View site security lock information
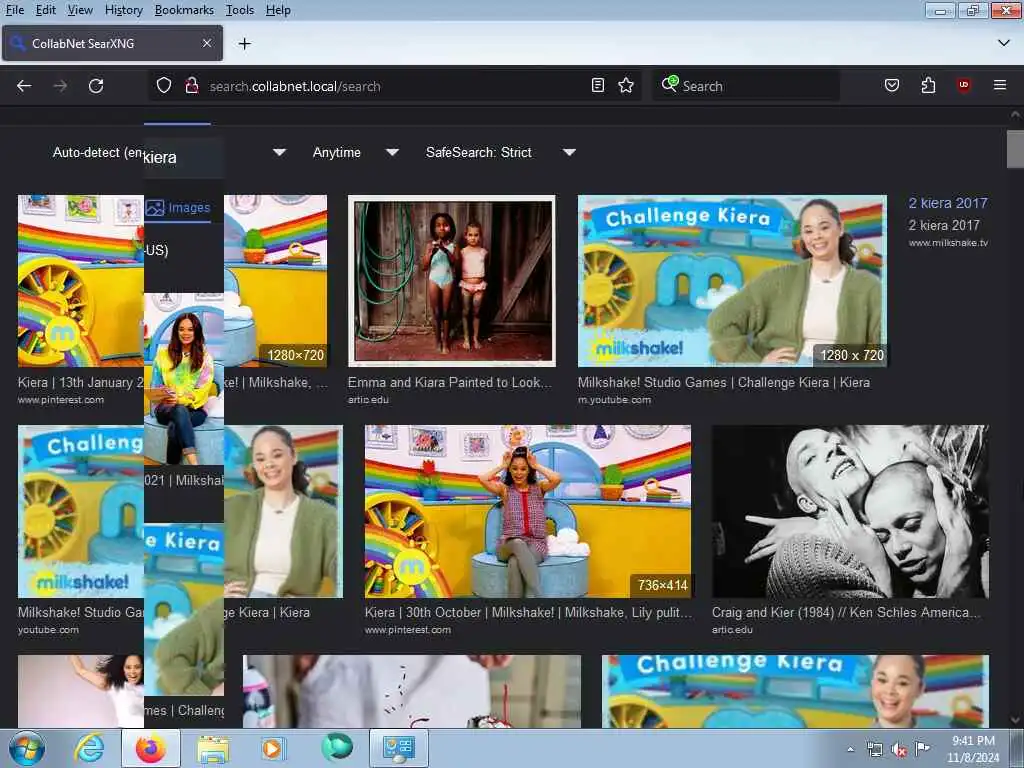Viewport: 1024px width, 768px height. tap(191, 86)
